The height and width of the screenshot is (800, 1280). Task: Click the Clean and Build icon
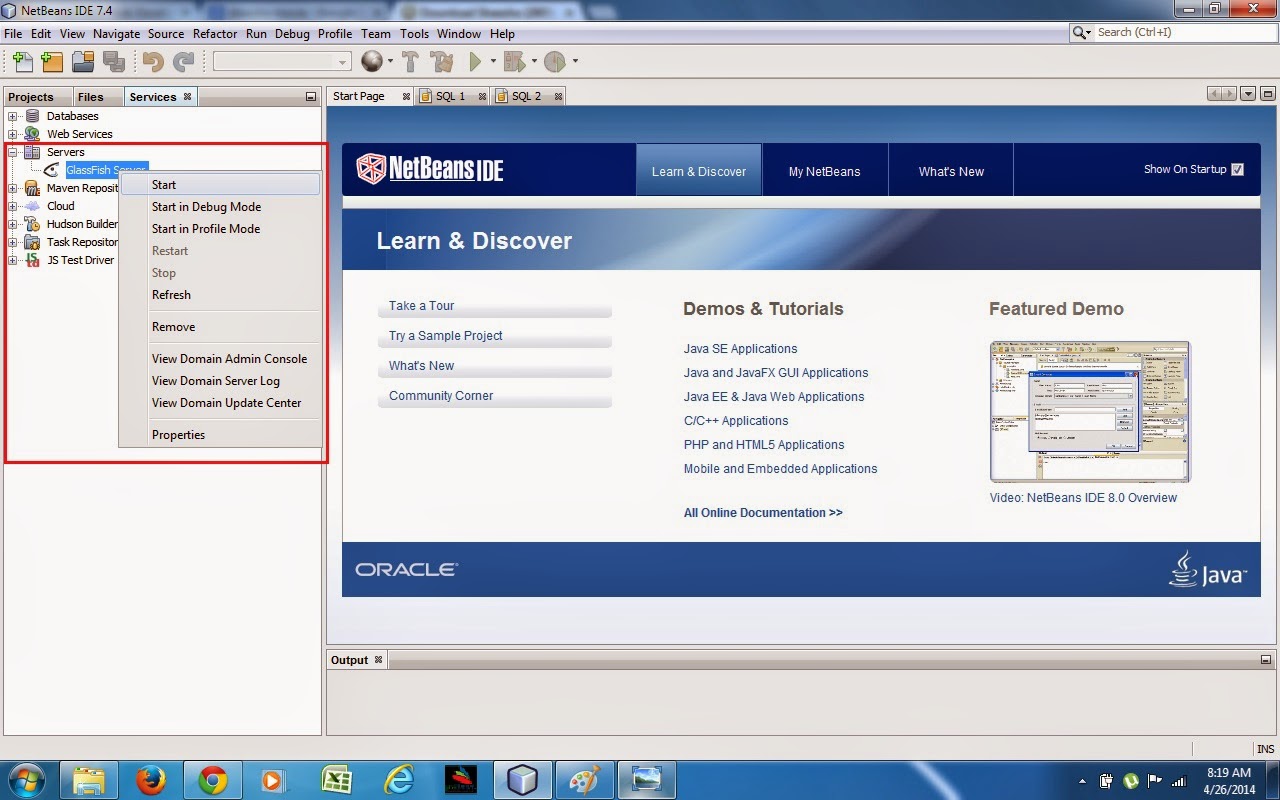[441, 62]
